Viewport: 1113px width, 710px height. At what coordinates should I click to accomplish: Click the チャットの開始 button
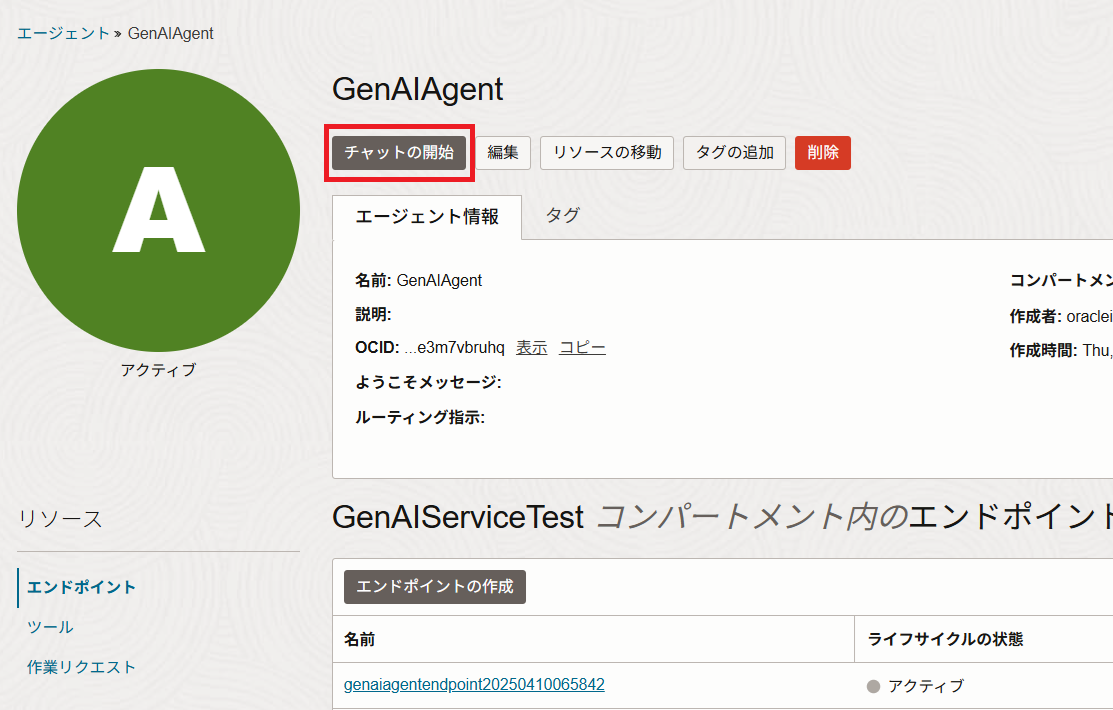point(399,153)
